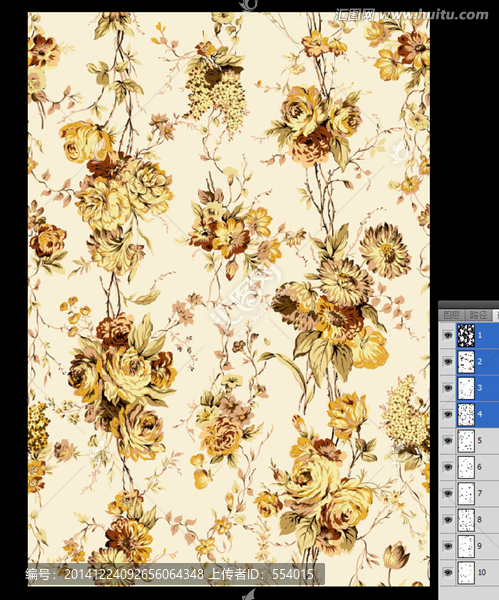This screenshot has height=600, width=499.
Task: Hide channel 5 with its eye icon
Action: (447, 441)
